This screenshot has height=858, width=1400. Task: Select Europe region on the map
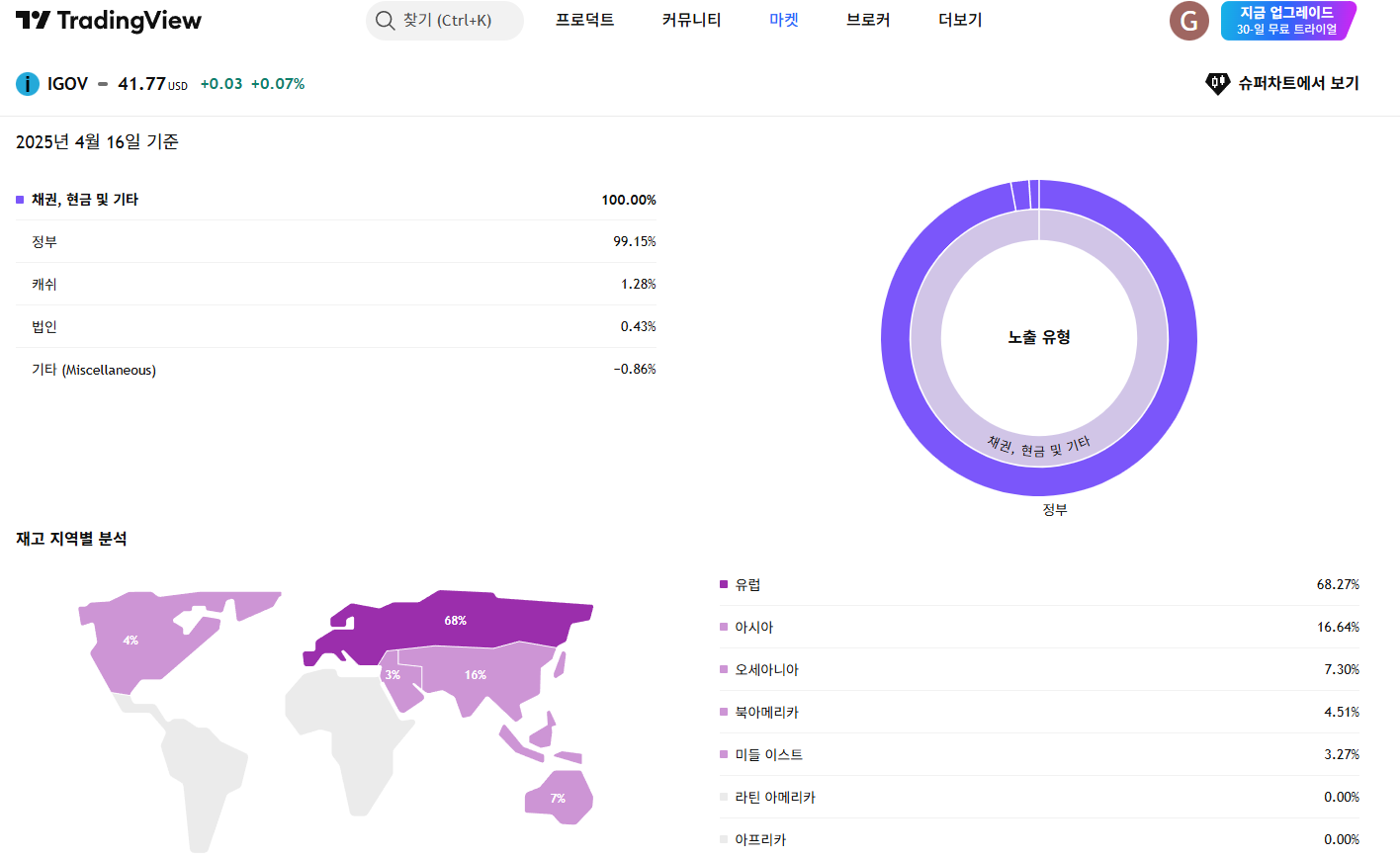(x=455, y=623)
